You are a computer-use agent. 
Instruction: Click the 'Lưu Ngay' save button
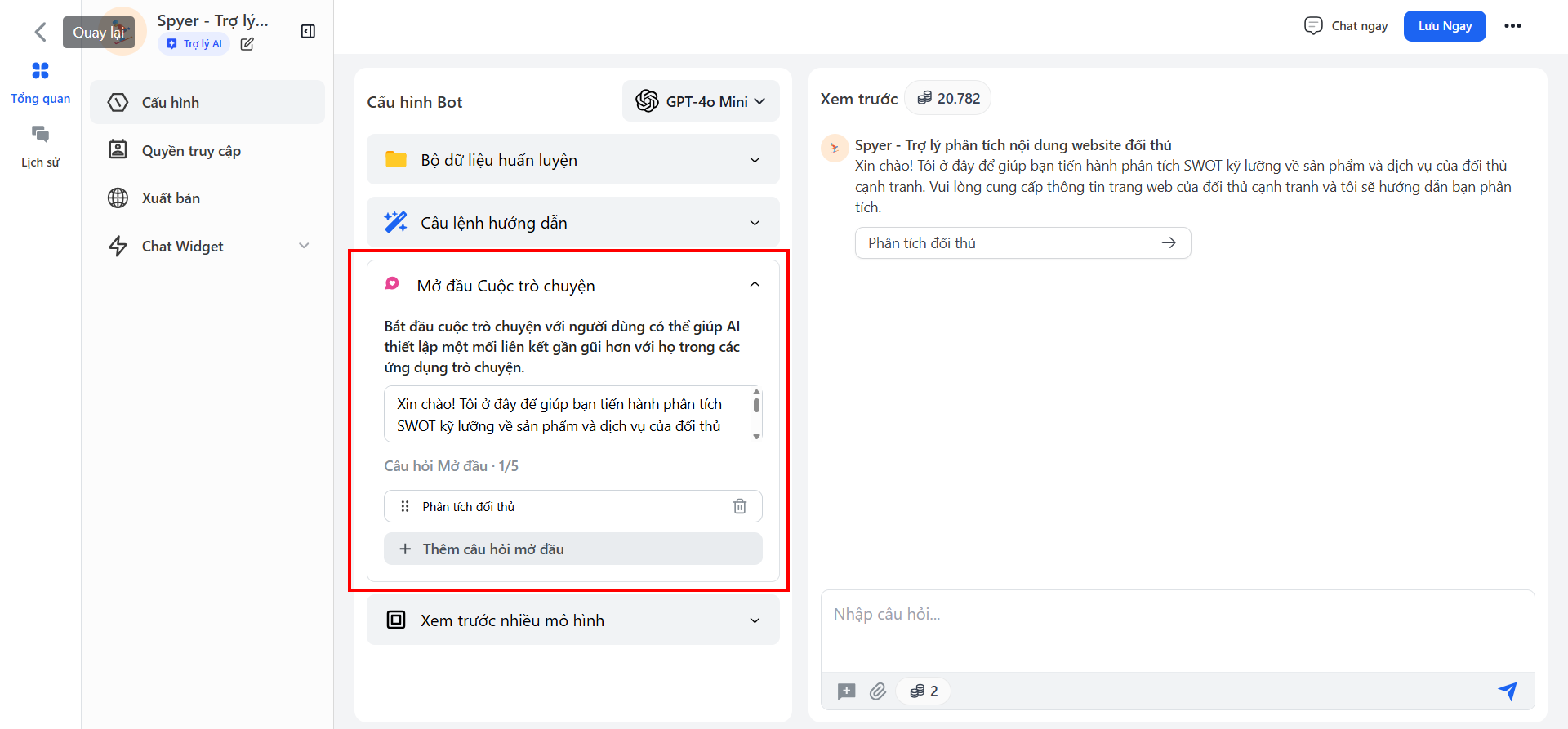[1444, 26]
